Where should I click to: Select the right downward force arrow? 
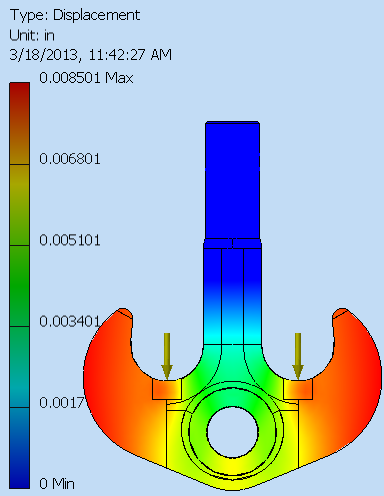pyautogui.click(x=298, y=356)
